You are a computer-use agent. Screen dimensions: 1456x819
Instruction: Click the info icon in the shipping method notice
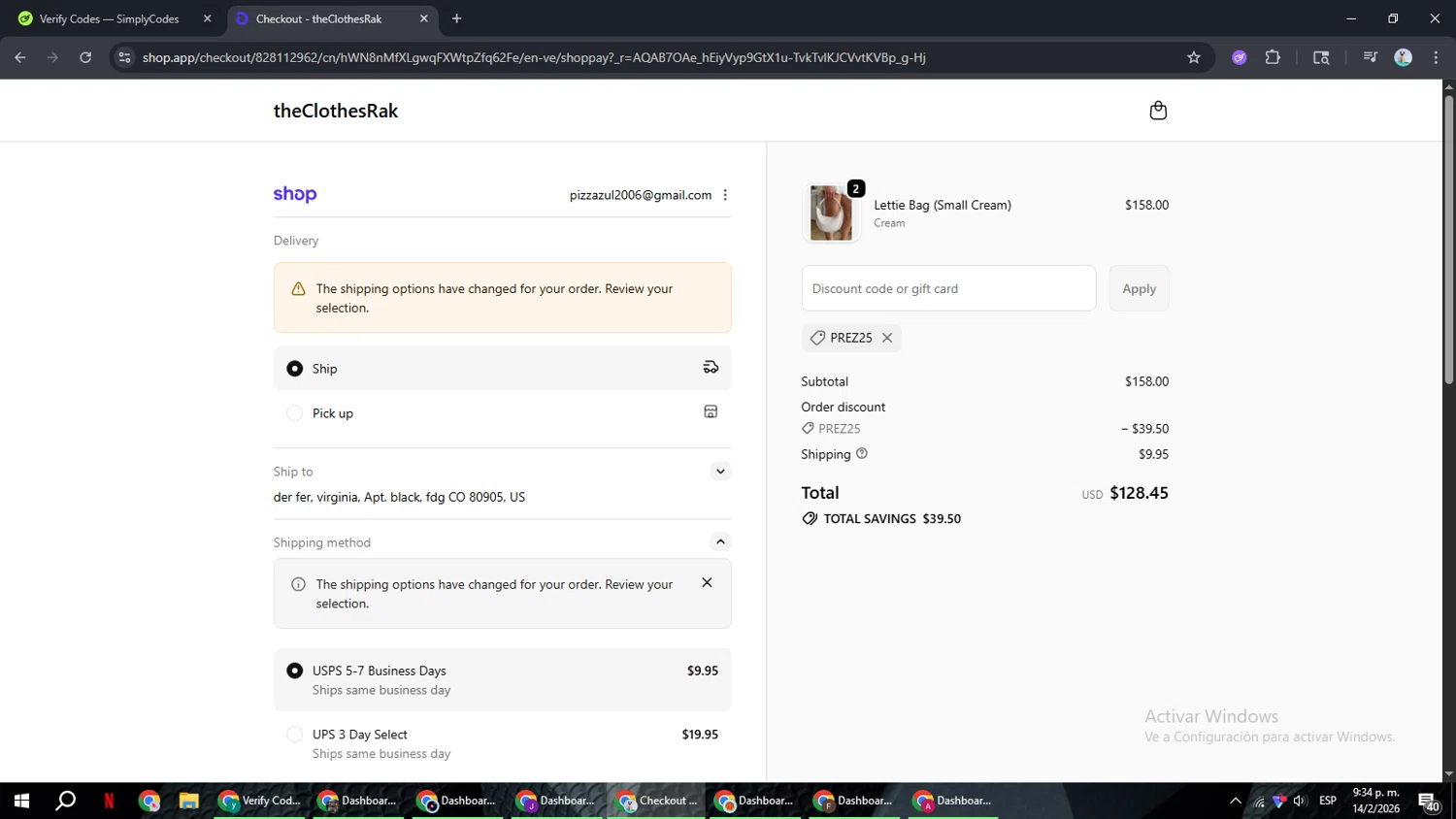coord(299,584)
